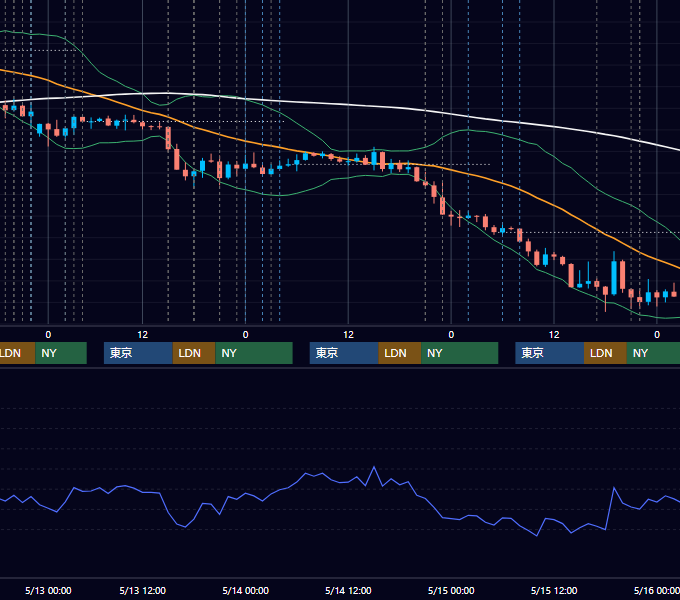This screenshot has width=680, height=600.
Task: Click the tall blue candle on 5/15 evening
Action: coord(614,277)
